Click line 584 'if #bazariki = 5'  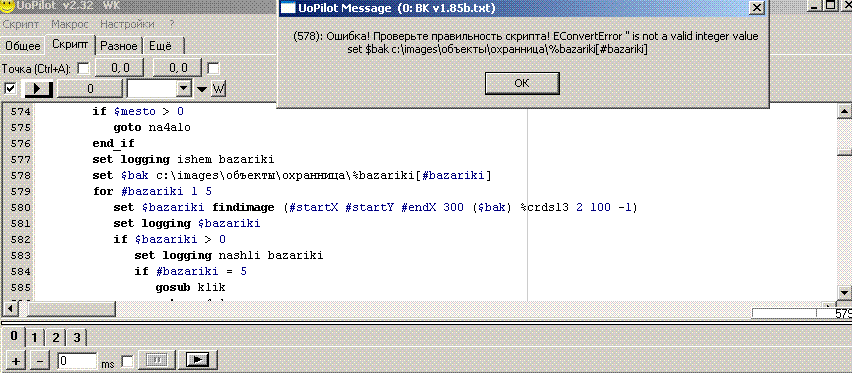pyautogui.click(x=191, y=271)
